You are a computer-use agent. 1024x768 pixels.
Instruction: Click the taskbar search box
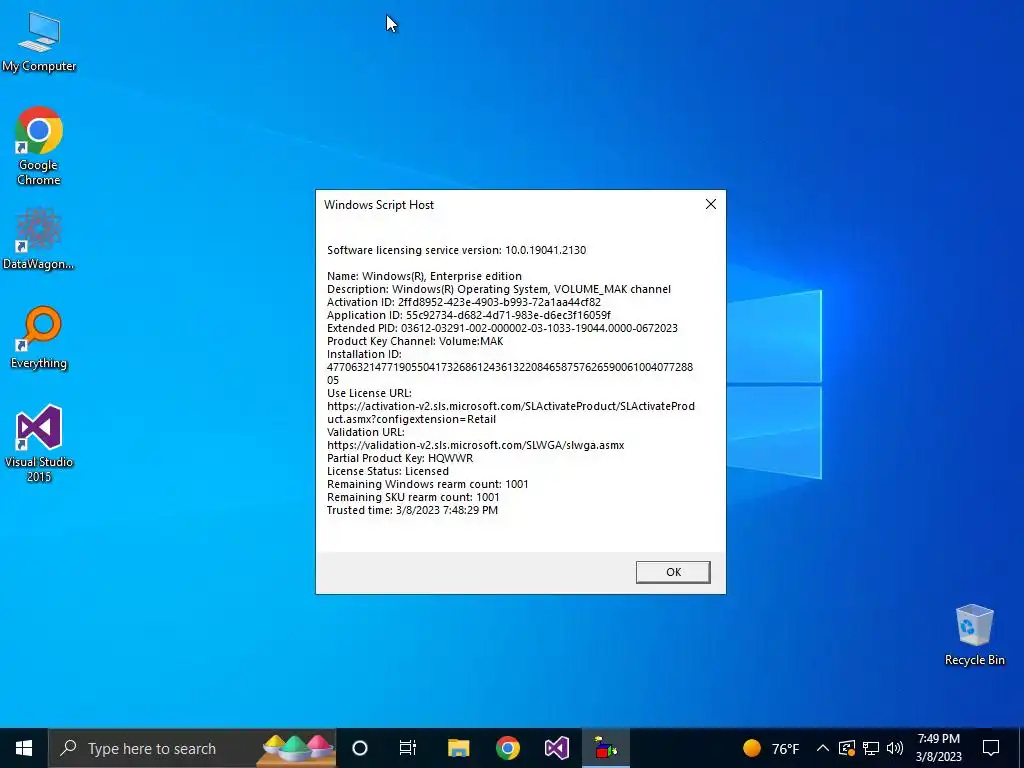pos(192,748)
